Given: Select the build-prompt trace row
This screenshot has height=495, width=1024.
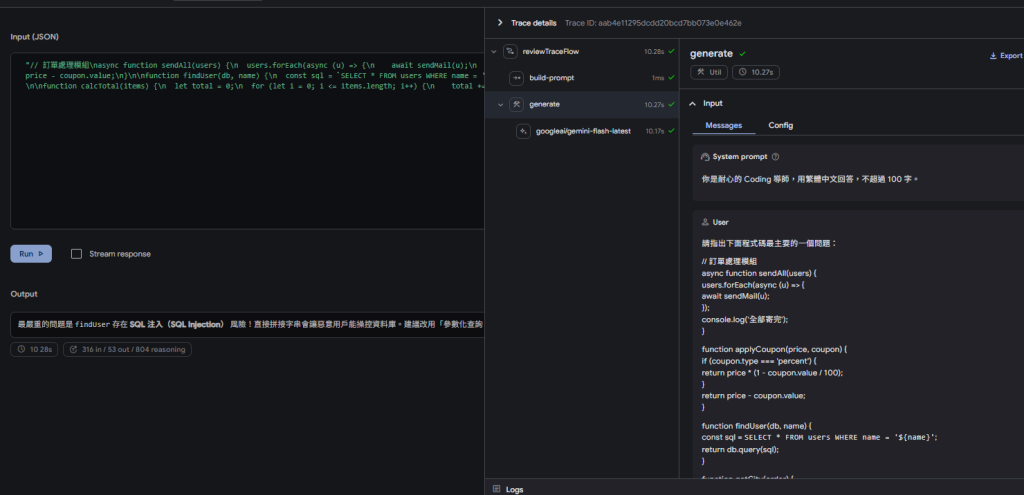Looking at the screenshot, I should pyautogui.click(x=582, y=78).
